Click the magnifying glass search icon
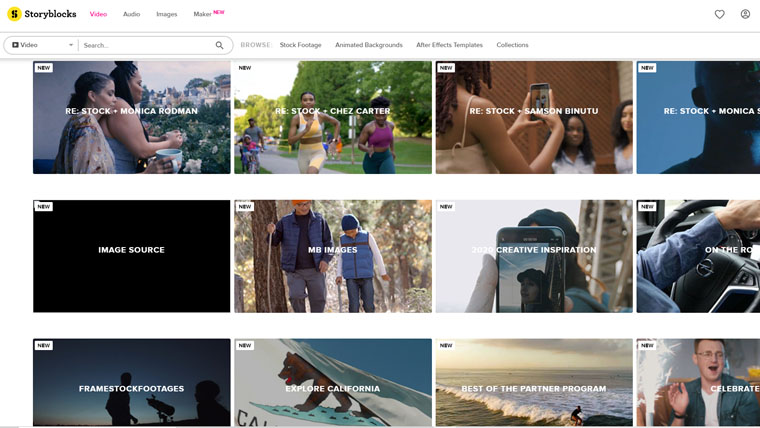This screenshot has height=428, width=760. [220, 45]
